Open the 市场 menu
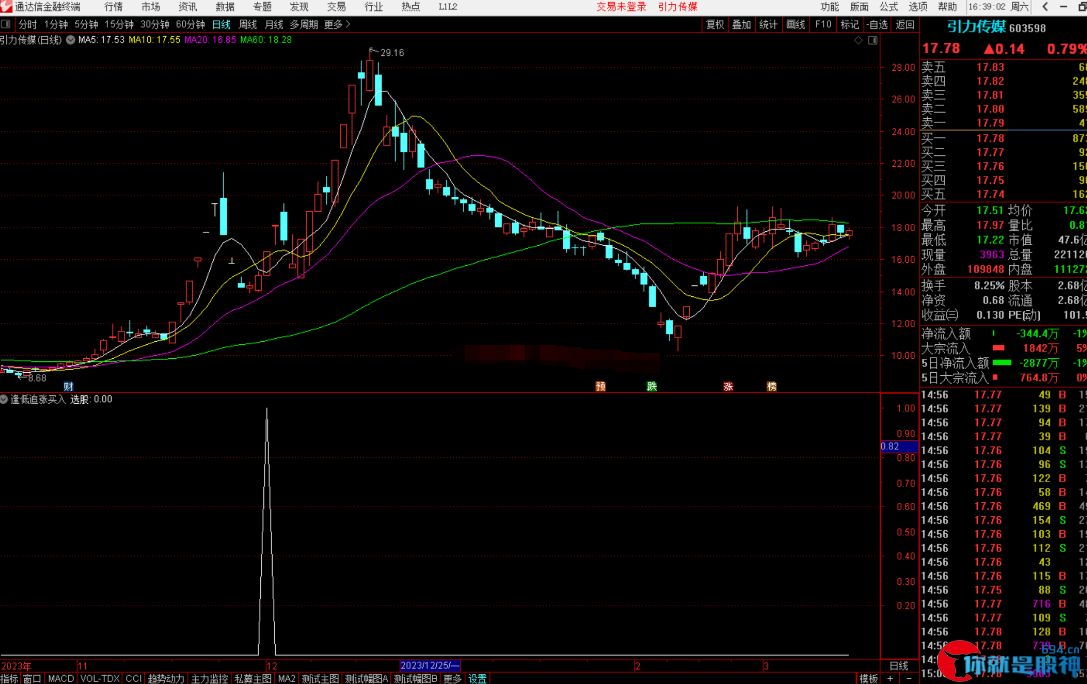Viewport: 1087px width, 684px height. [150, 6]
